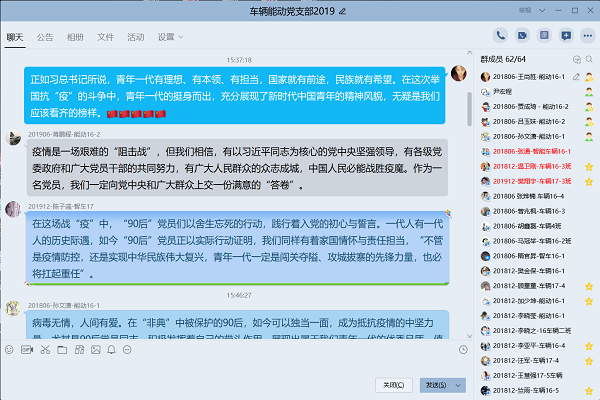
Task: Click avatar of sender 201806-孙文… message
Action: coord(13,308)
